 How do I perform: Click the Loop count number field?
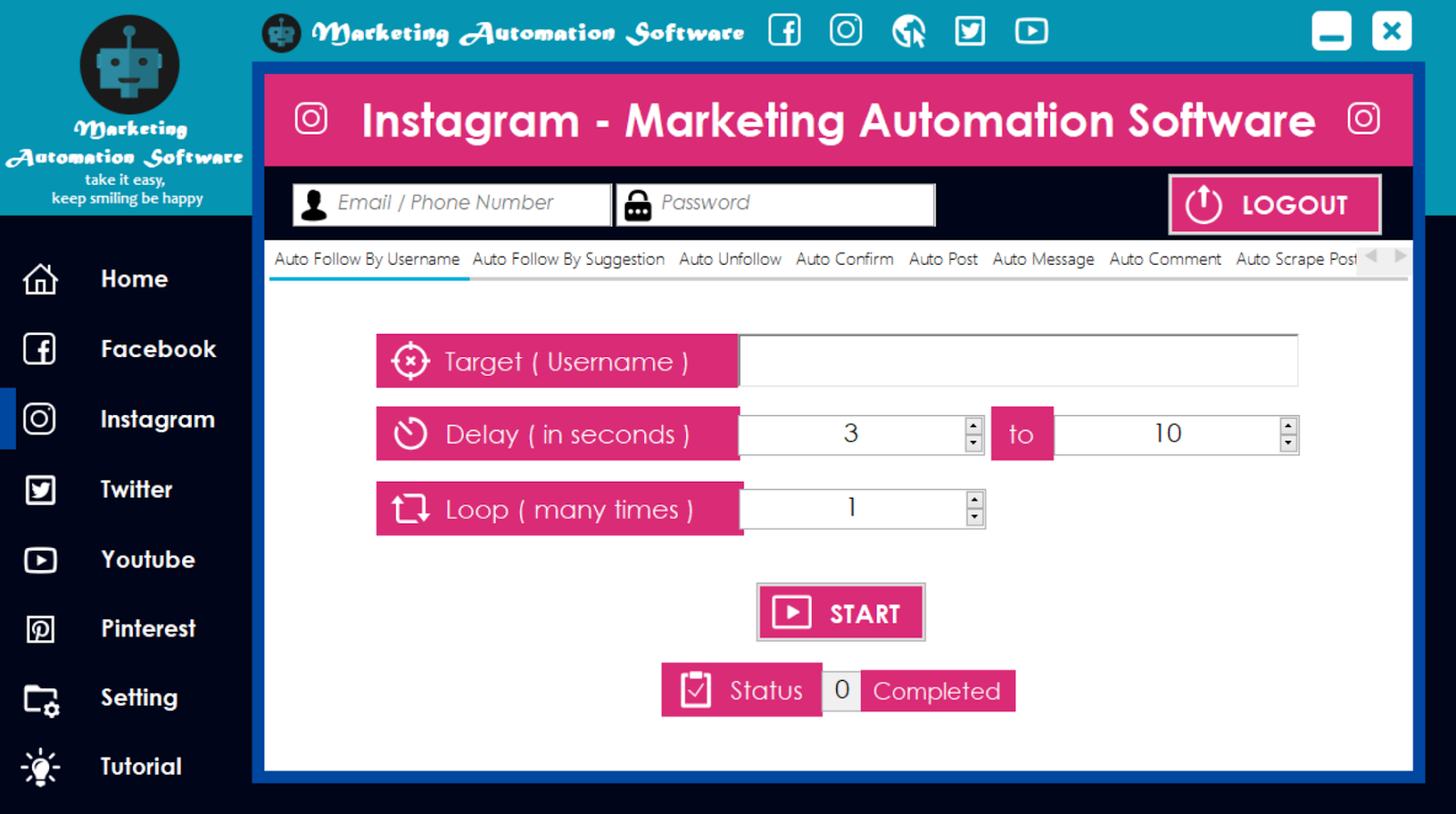(853, 509)
